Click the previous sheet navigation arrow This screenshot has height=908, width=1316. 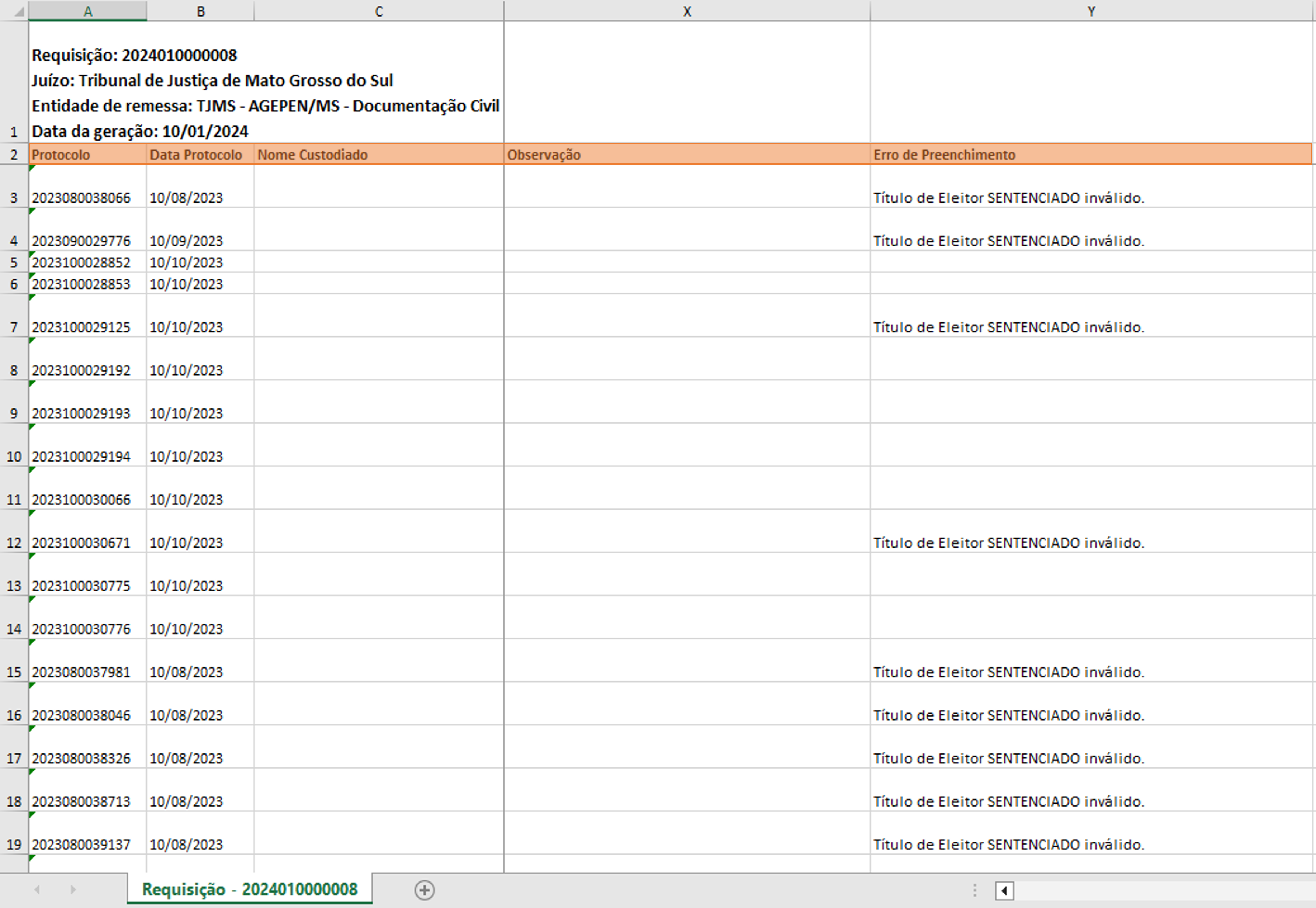coord(37,890)
